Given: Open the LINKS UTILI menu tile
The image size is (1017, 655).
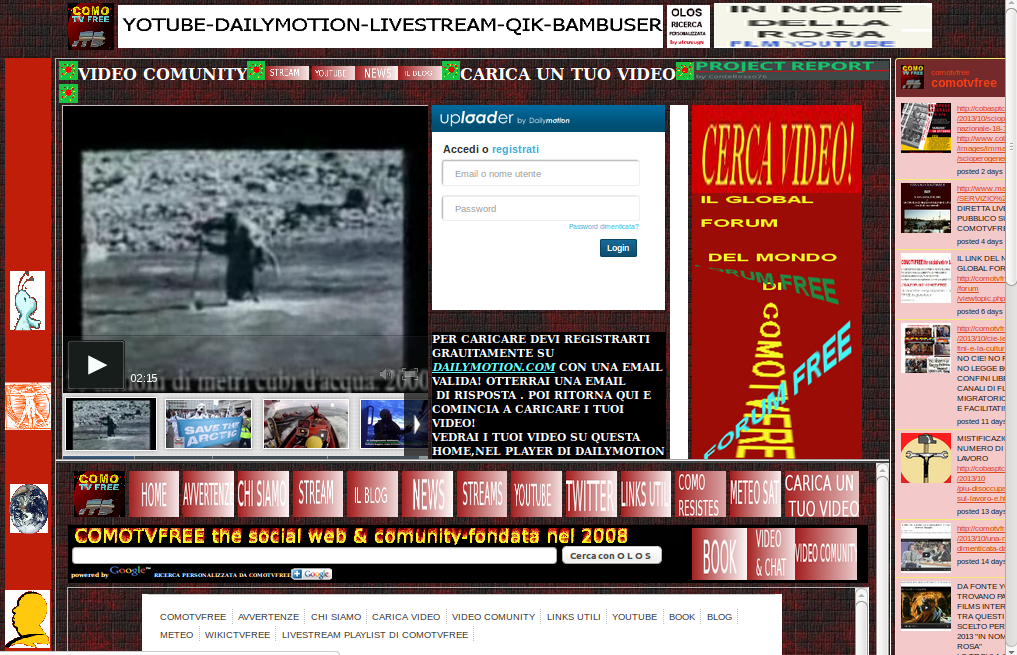Looking at the screenshot, I should (645, 494).
